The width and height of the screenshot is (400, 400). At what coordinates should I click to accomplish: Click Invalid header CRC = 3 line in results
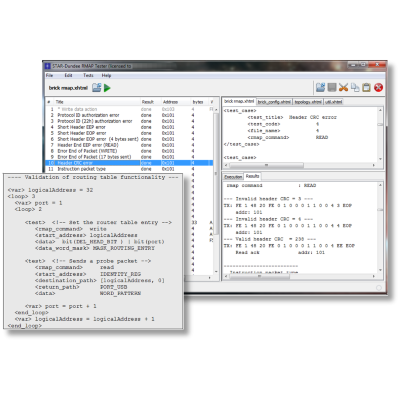pos(268,199)
